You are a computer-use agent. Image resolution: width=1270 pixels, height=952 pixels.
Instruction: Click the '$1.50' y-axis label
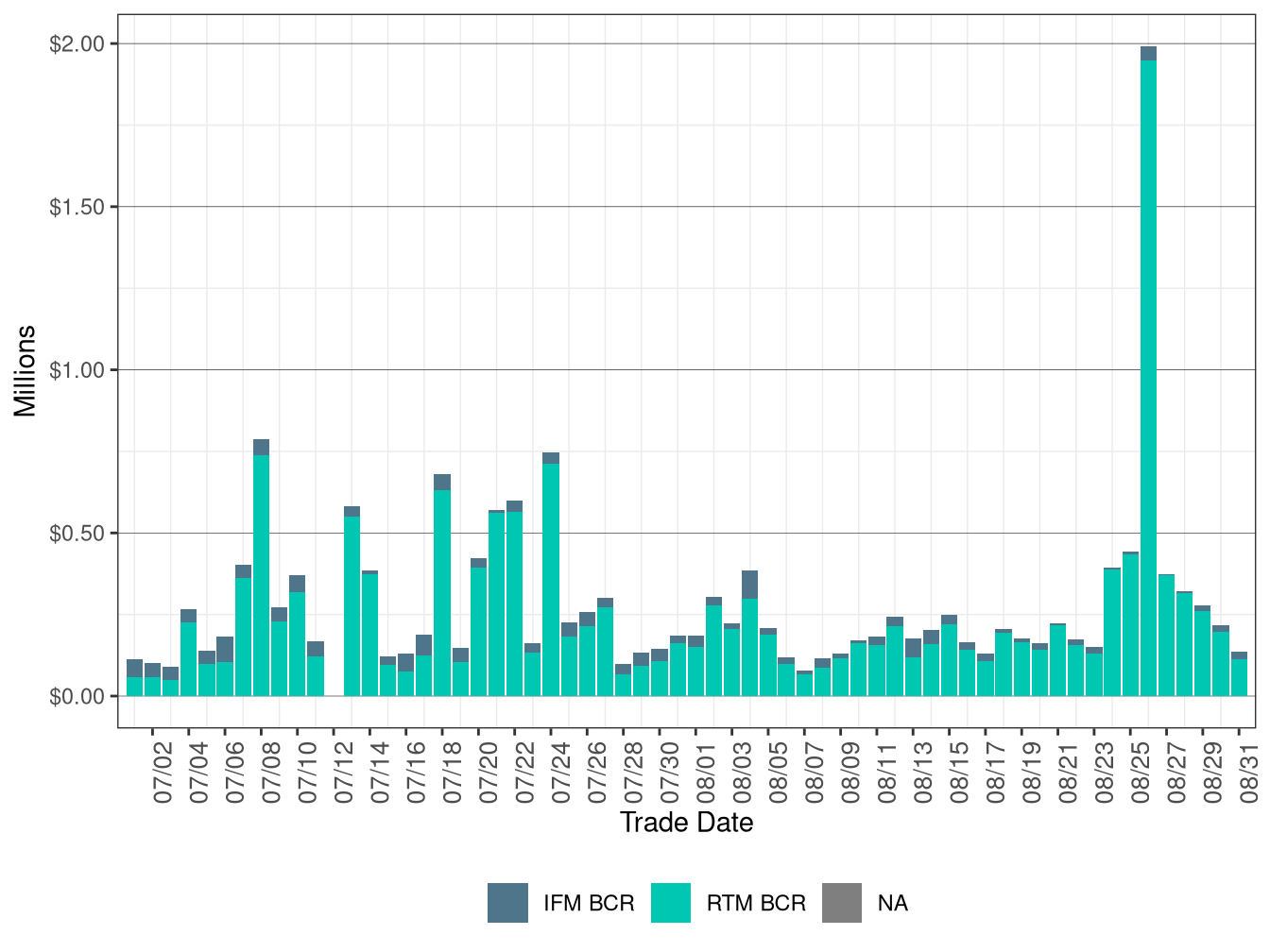[77, 207]
